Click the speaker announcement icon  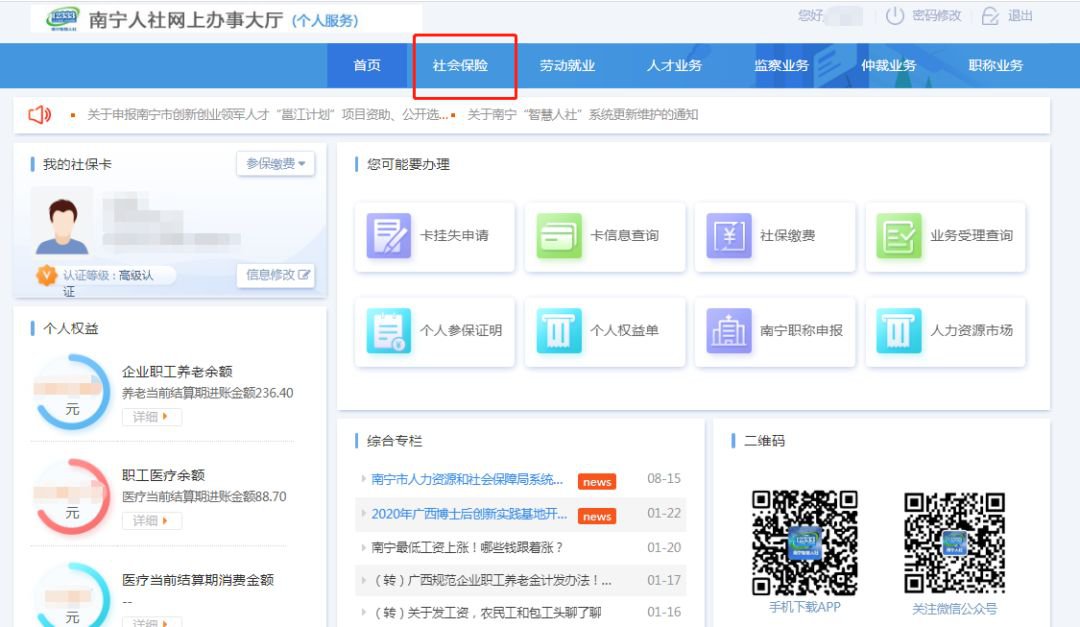point(40,115)
